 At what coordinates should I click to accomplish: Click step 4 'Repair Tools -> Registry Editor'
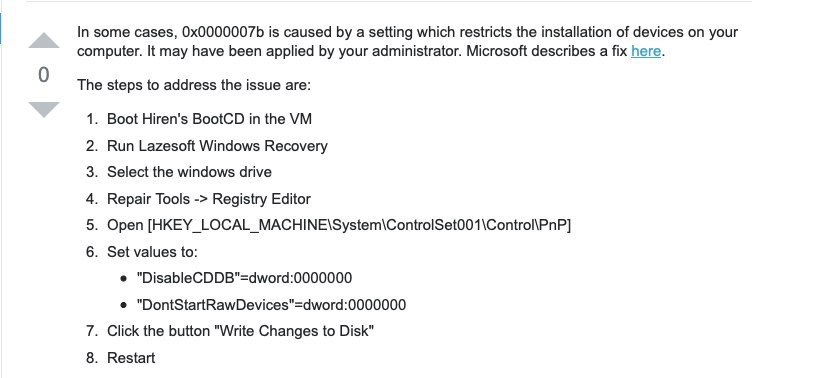(209, 199)
